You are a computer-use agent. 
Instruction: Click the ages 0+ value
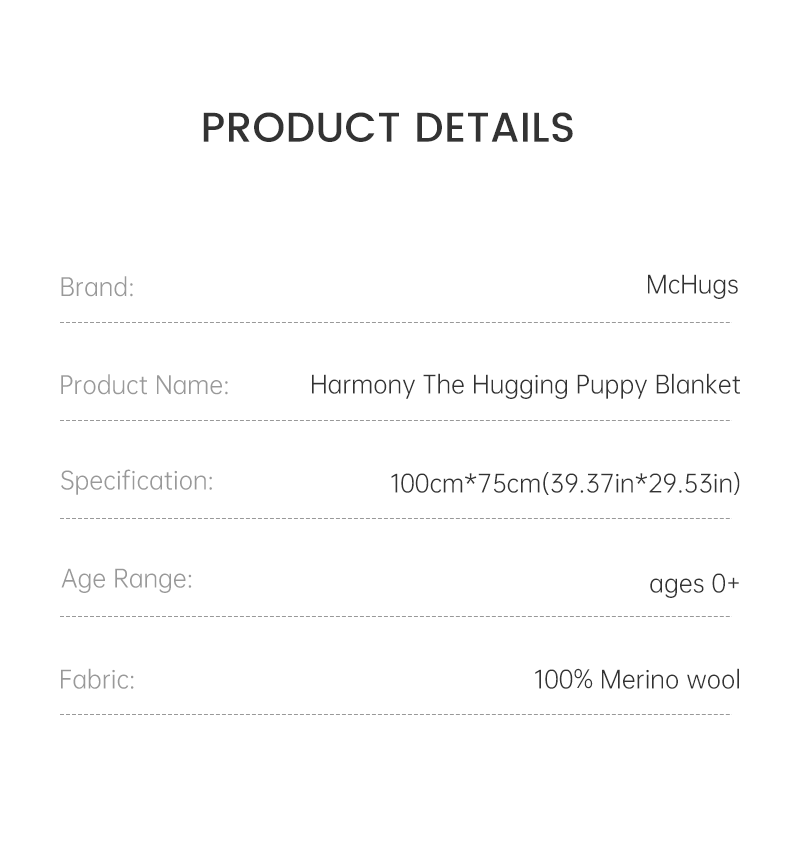[694, 583]
